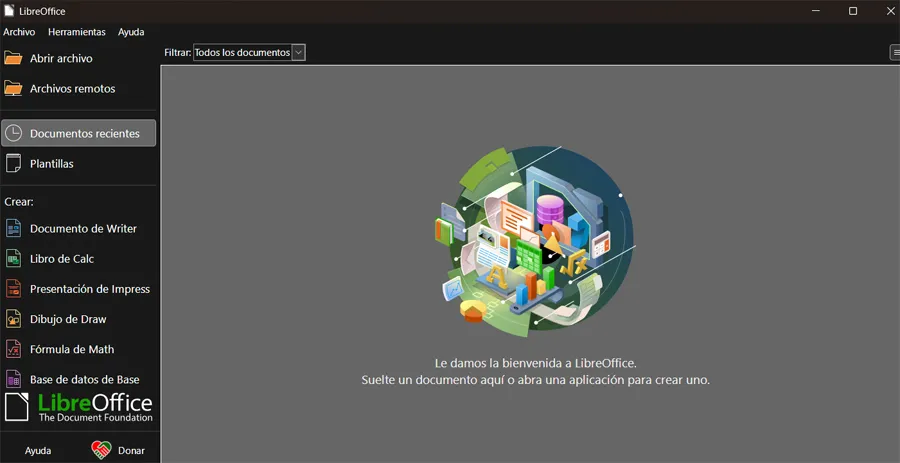Viewport: 900px width, 463px height.
Task: Click the Plantillas page icon
Action: point(13,163)
